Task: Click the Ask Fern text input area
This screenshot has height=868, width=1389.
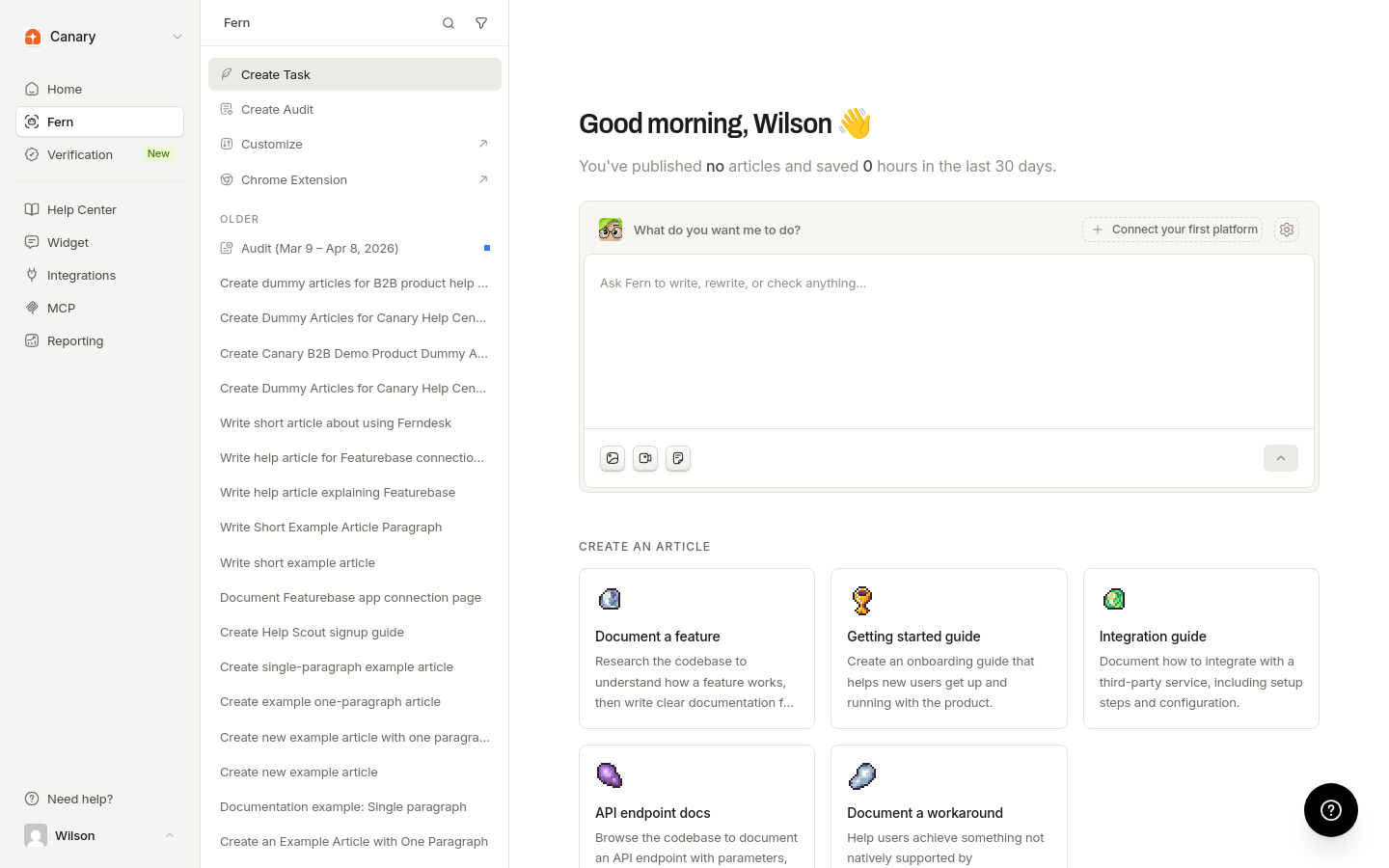Action: click(949, 341)
